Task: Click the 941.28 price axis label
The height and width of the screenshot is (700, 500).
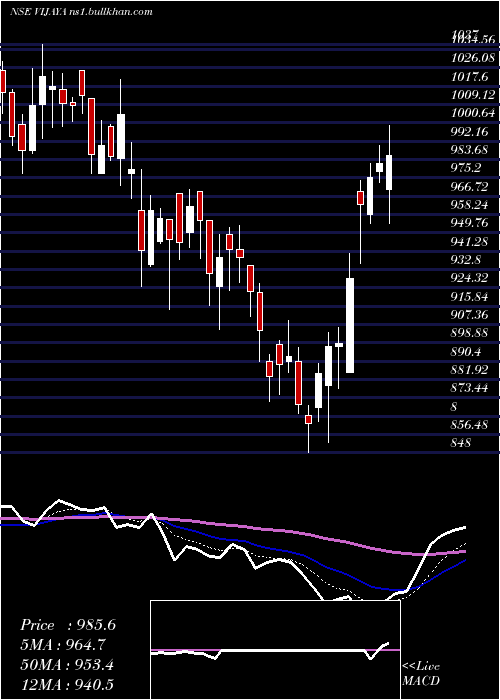Action: point(472,242)
